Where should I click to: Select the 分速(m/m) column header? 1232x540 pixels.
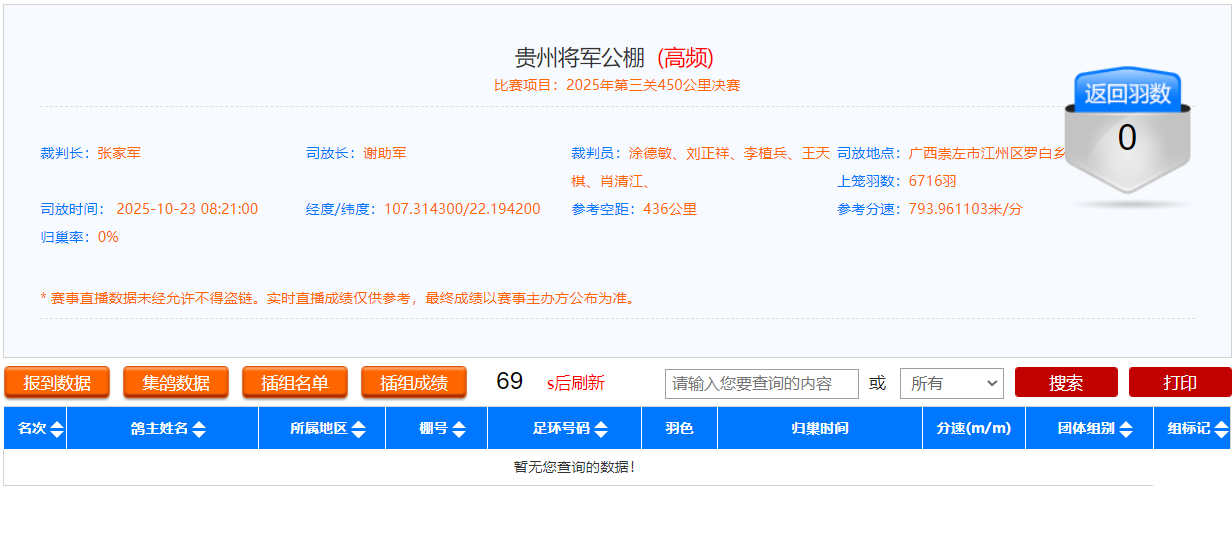pyautogui.click(x=973, y=428)
